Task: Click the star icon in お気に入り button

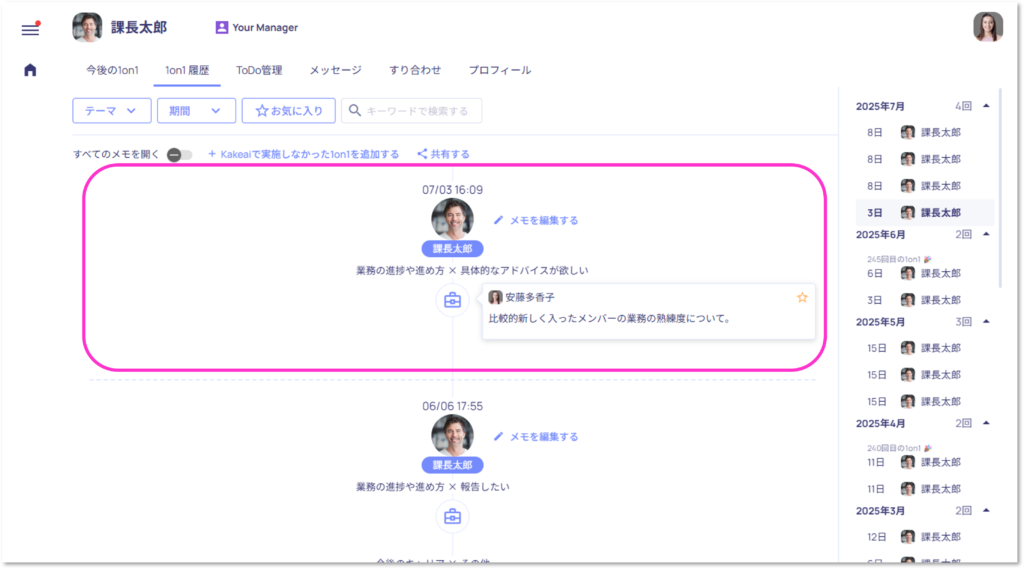Action: (x=262, y=111)
